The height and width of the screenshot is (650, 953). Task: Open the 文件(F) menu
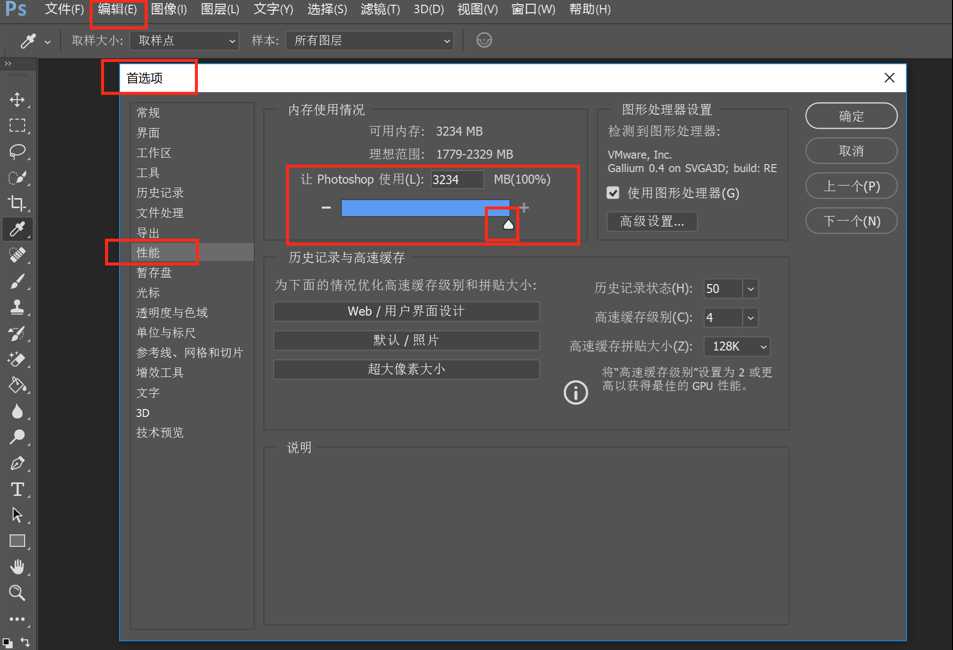tap(64, 9)
